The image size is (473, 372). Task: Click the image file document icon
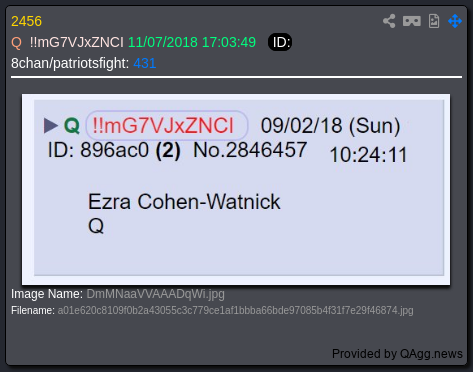tap(434, 21)
